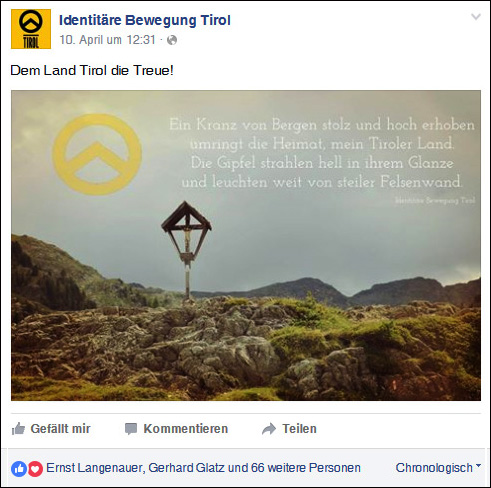The height and width of the screenshot is (488, 491).
Task: Click the public globe privacy icon
Action: click(x=172, y=40)
